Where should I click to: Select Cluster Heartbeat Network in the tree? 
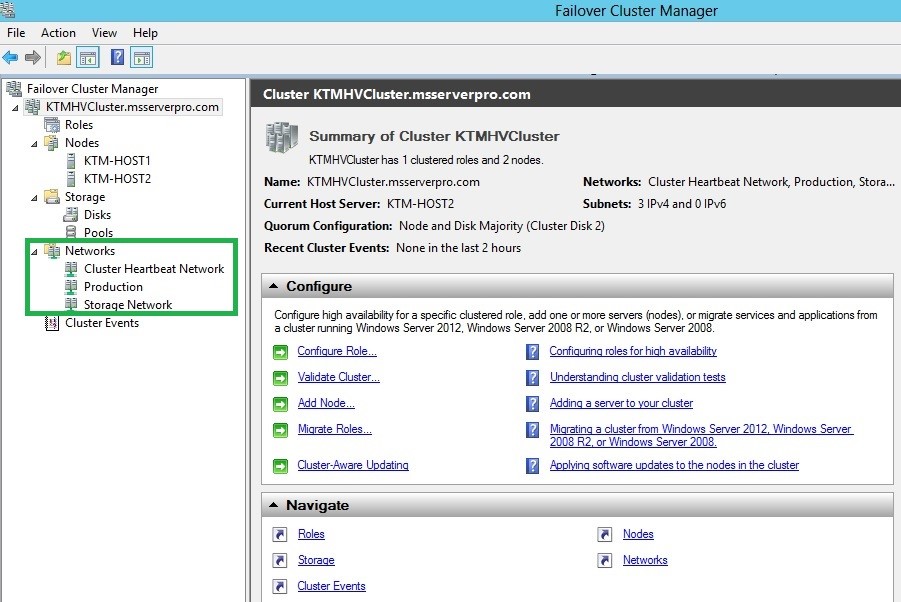coord(154,269)
